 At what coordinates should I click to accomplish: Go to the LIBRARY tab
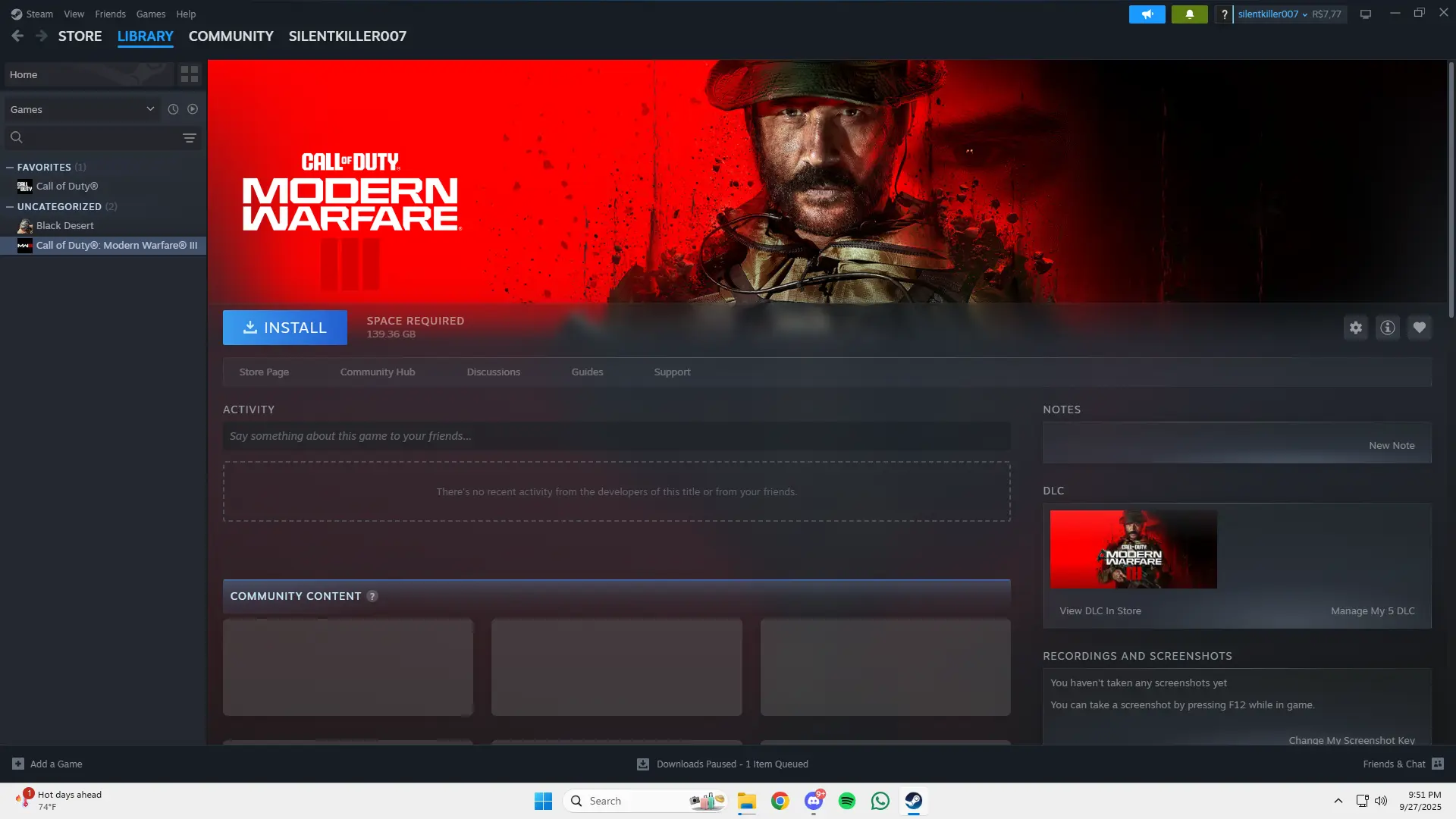tap(145, 36)
